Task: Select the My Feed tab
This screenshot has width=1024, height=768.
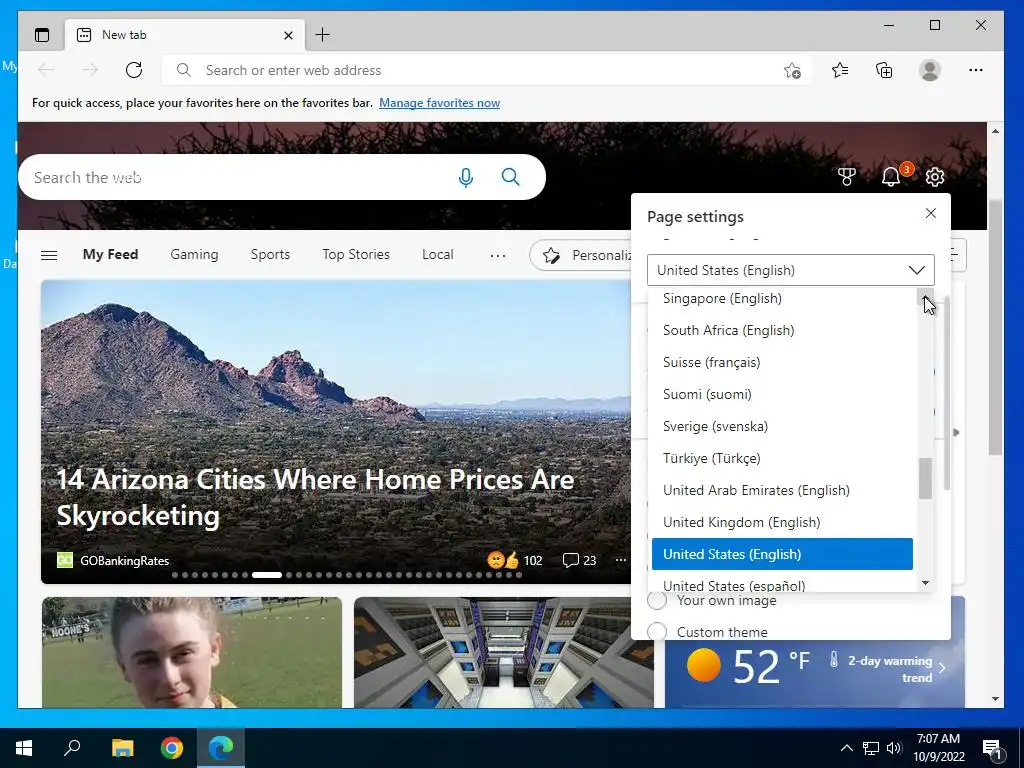Action: 110,254
